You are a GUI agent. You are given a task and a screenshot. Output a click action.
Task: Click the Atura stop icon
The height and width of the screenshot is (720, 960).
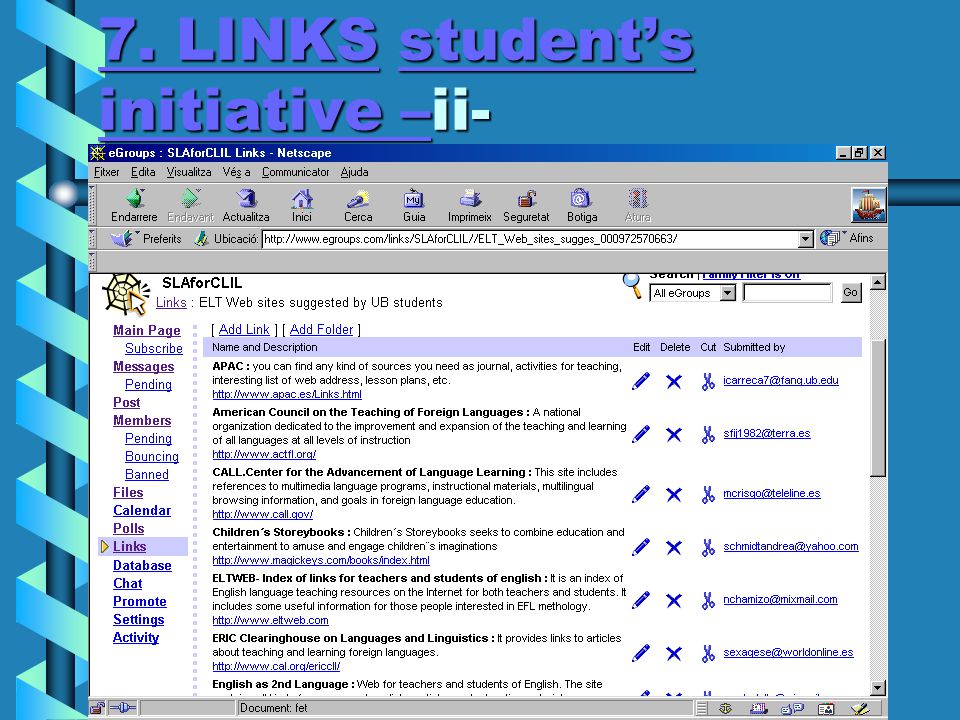[x=637, y=198]
